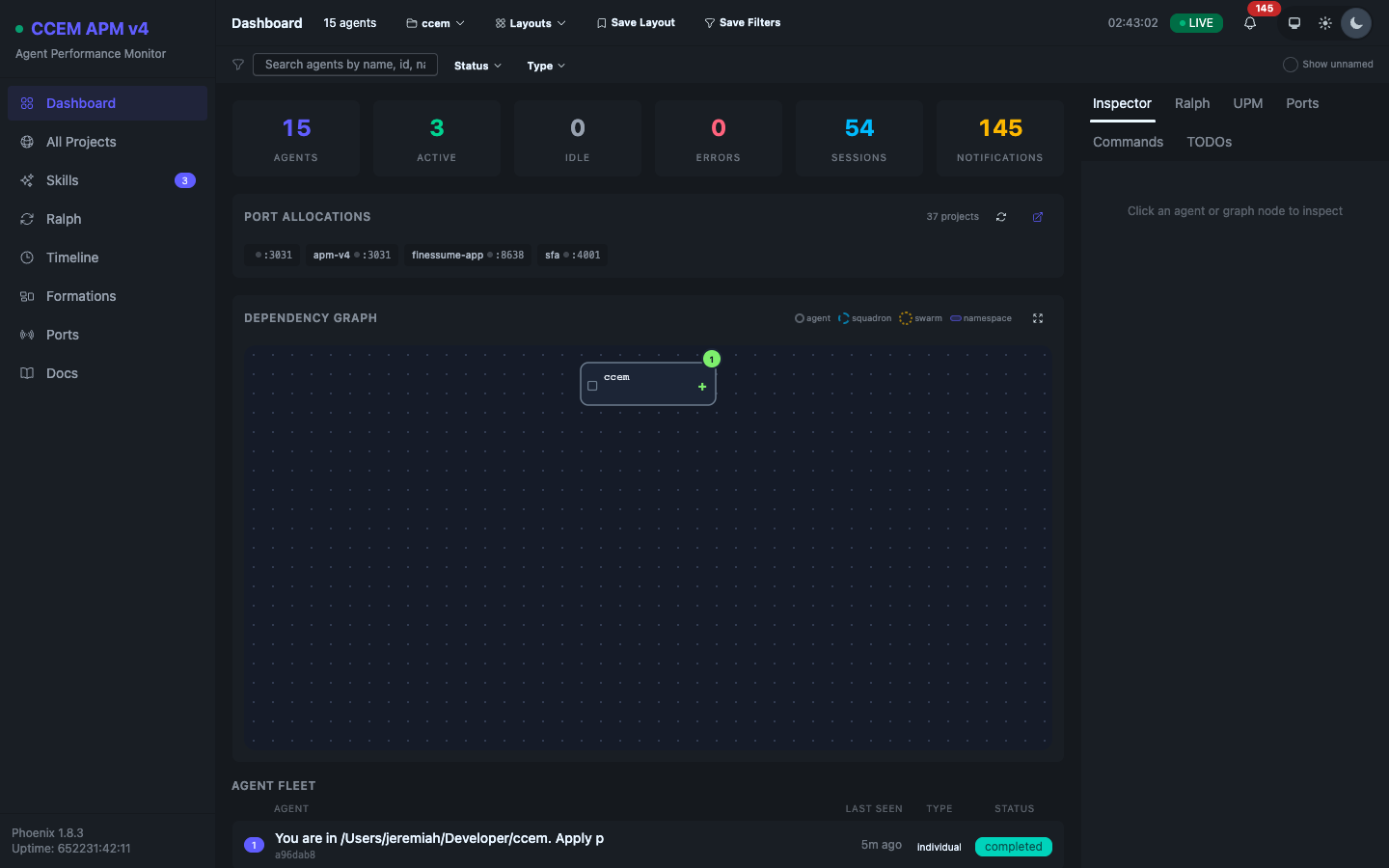
Task: Click the 37 projects label
Action: point(952,217)
